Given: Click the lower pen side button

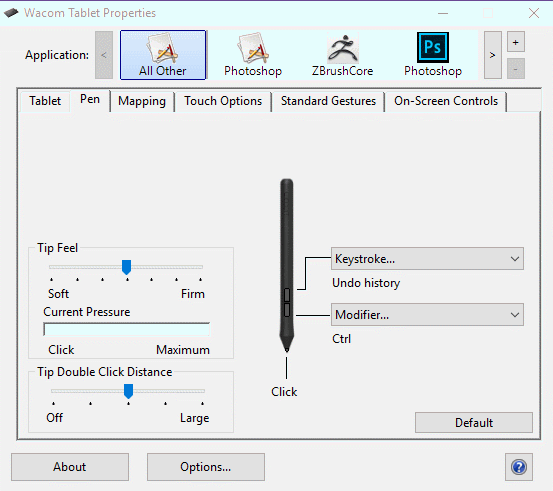Looking at the screenshot, I should pyautogui.click(x=287, y=310).
